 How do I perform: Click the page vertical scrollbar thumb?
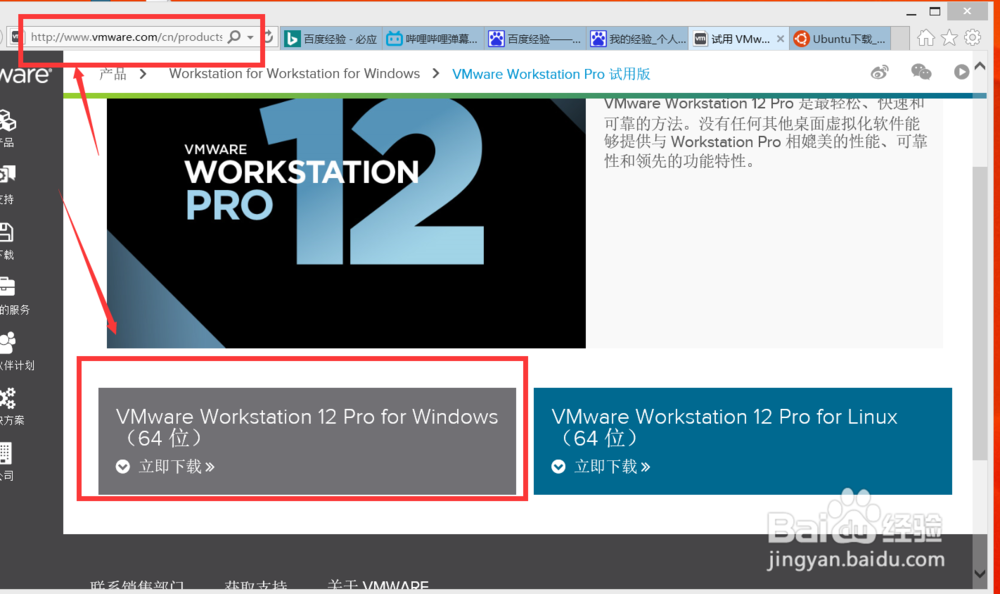point(980,313)
